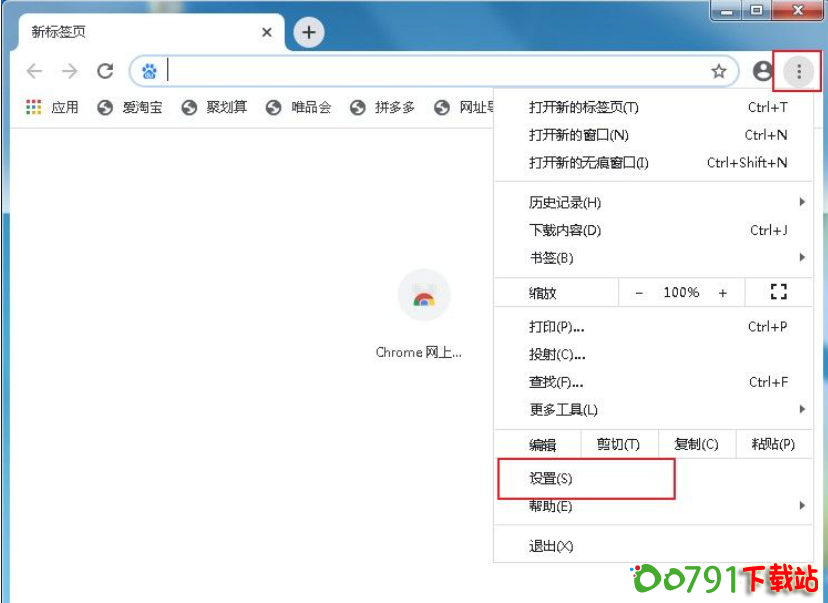Click the bookmark star icon in address bar
Image resolution: width=828 pixels, height=603 pixels.
(718, 71)
